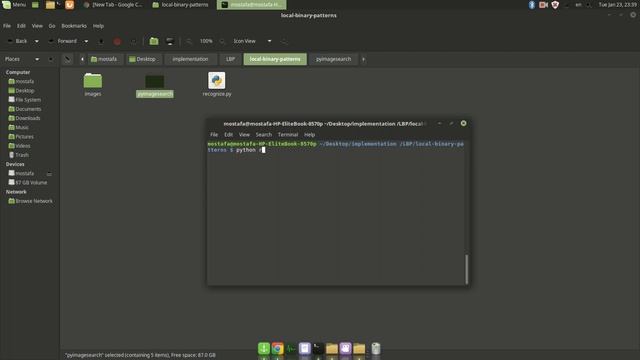Toggle the location edit pencil button
Screen dimensions: 640x360
(x=67, y=59)
